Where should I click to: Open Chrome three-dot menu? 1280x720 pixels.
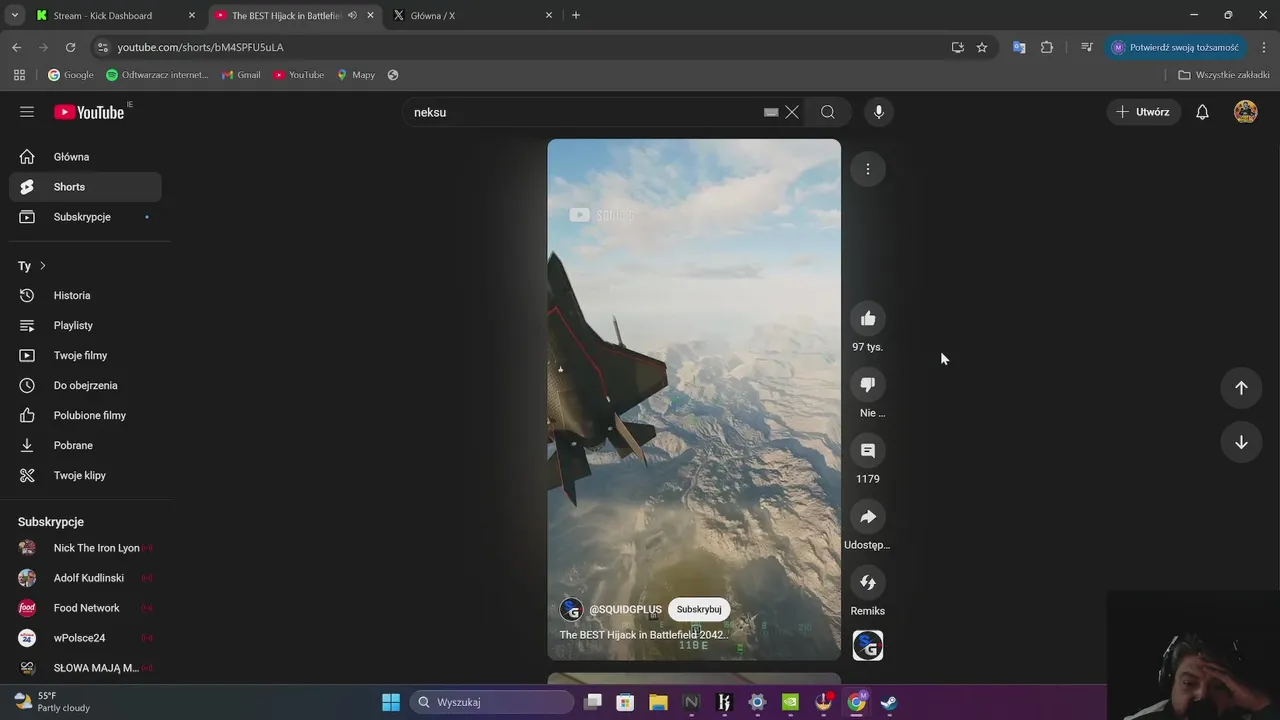pyautogui.click(x=1264, y=47)
